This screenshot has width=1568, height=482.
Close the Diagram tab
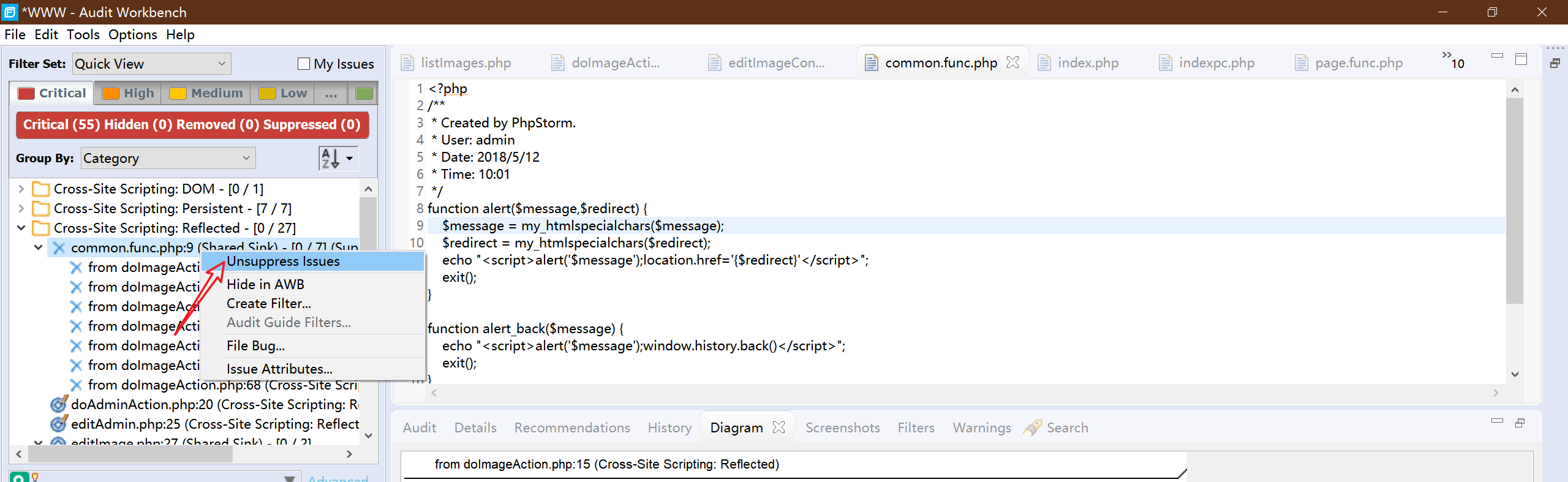(779, 427)
